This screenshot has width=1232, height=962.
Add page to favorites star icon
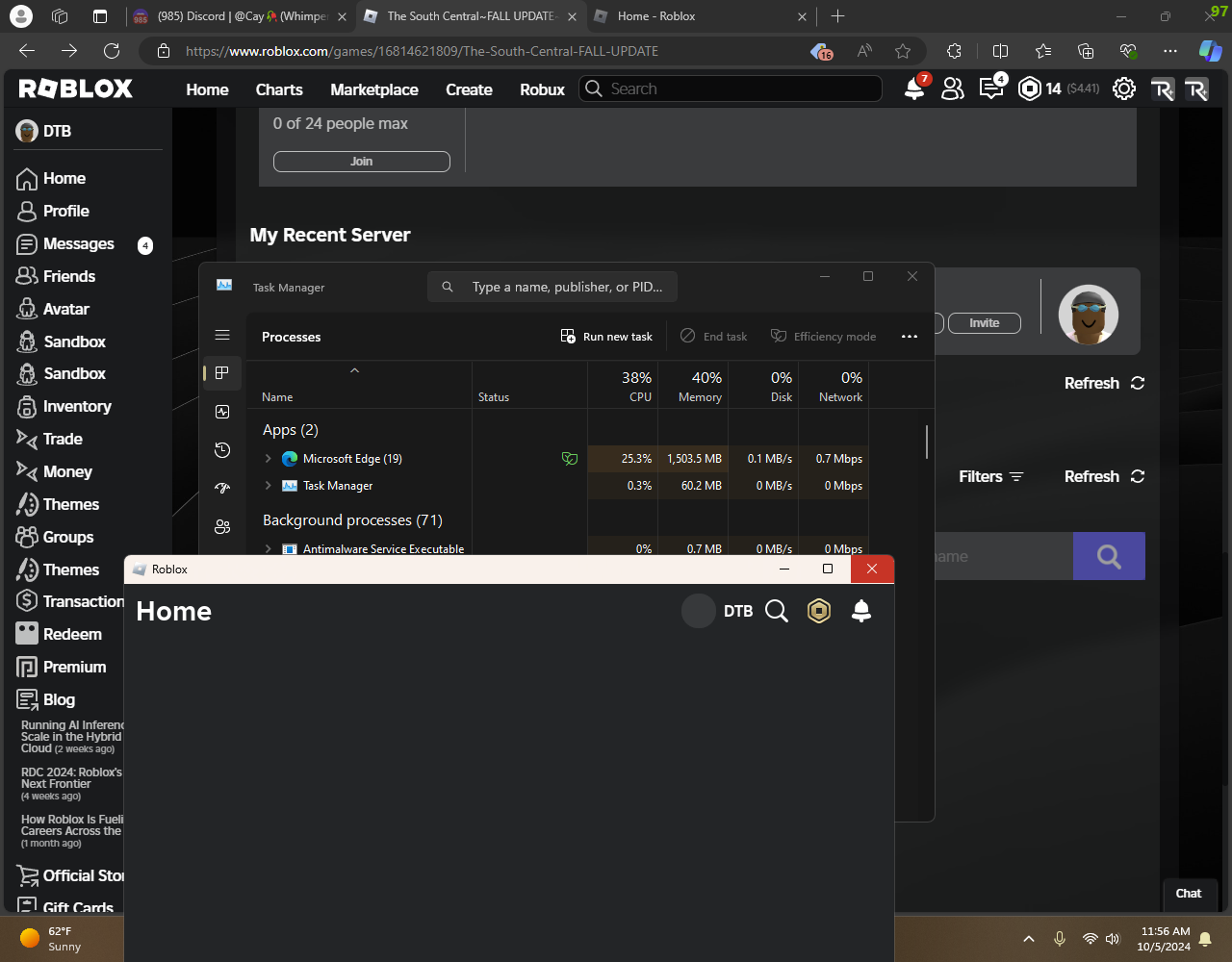coord(902,51)
